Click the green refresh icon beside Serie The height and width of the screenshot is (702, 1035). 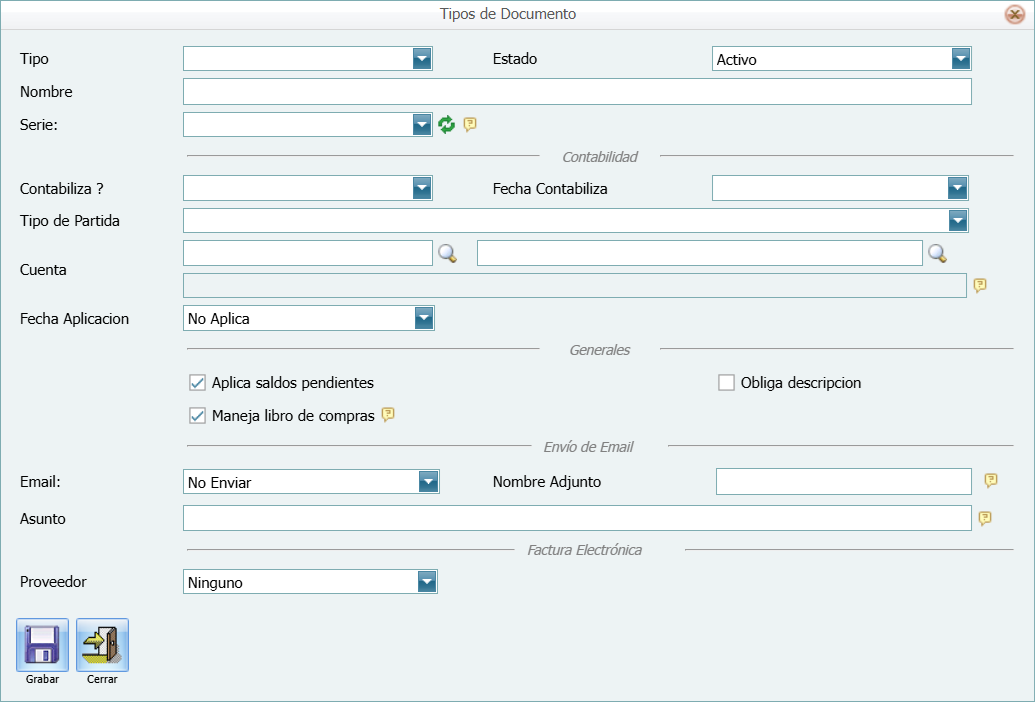point(447,124)
